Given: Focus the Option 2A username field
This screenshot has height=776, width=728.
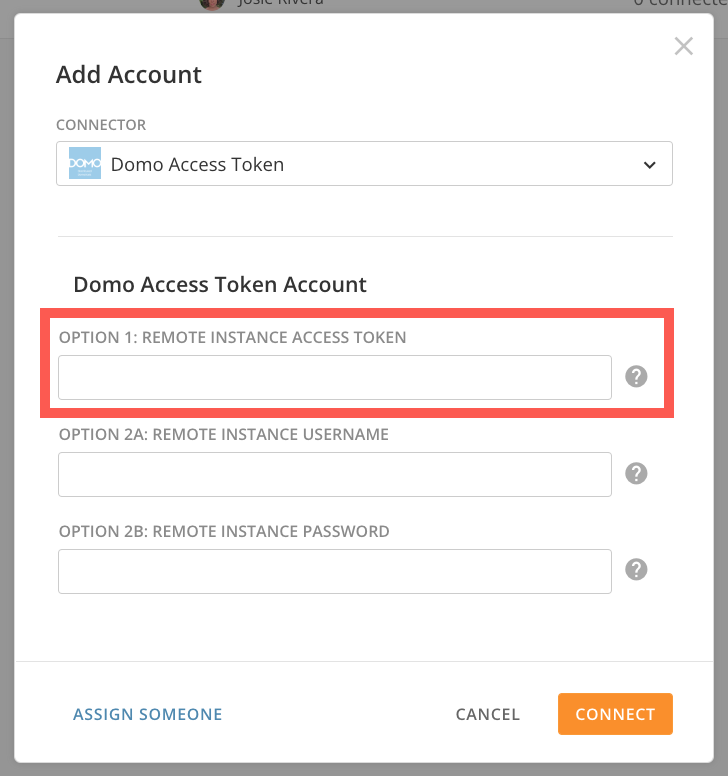Looking at the screenshot, I should pos(334,474).
